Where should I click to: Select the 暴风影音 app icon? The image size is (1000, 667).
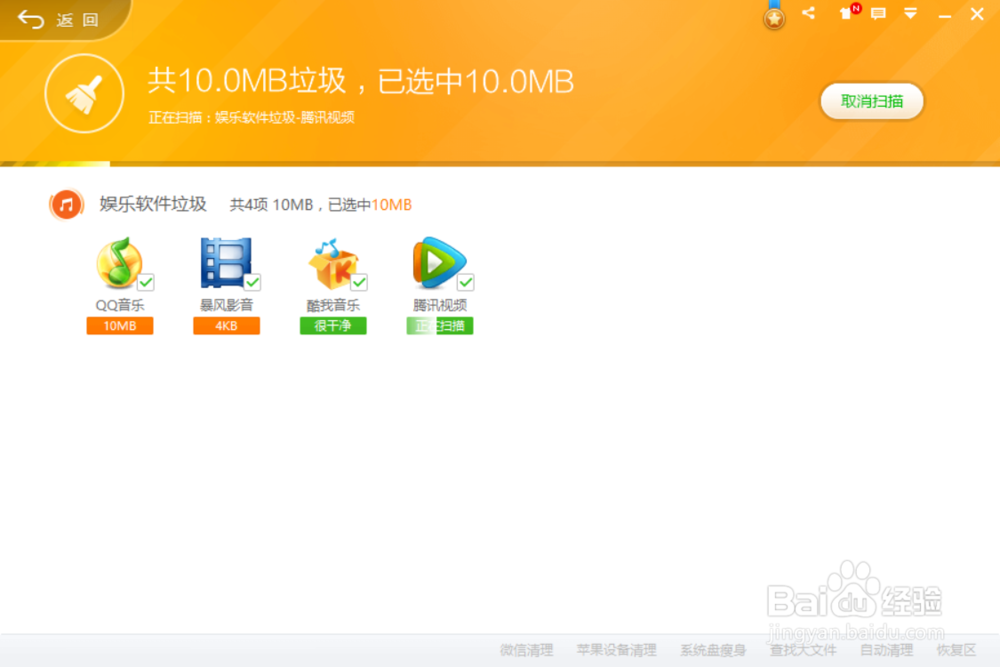(x=226, y=262)
